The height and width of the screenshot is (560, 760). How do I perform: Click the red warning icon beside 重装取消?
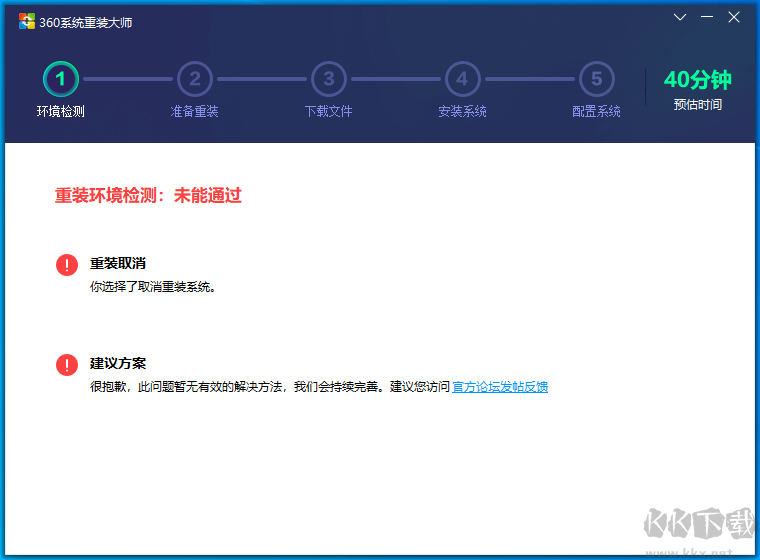67,265
